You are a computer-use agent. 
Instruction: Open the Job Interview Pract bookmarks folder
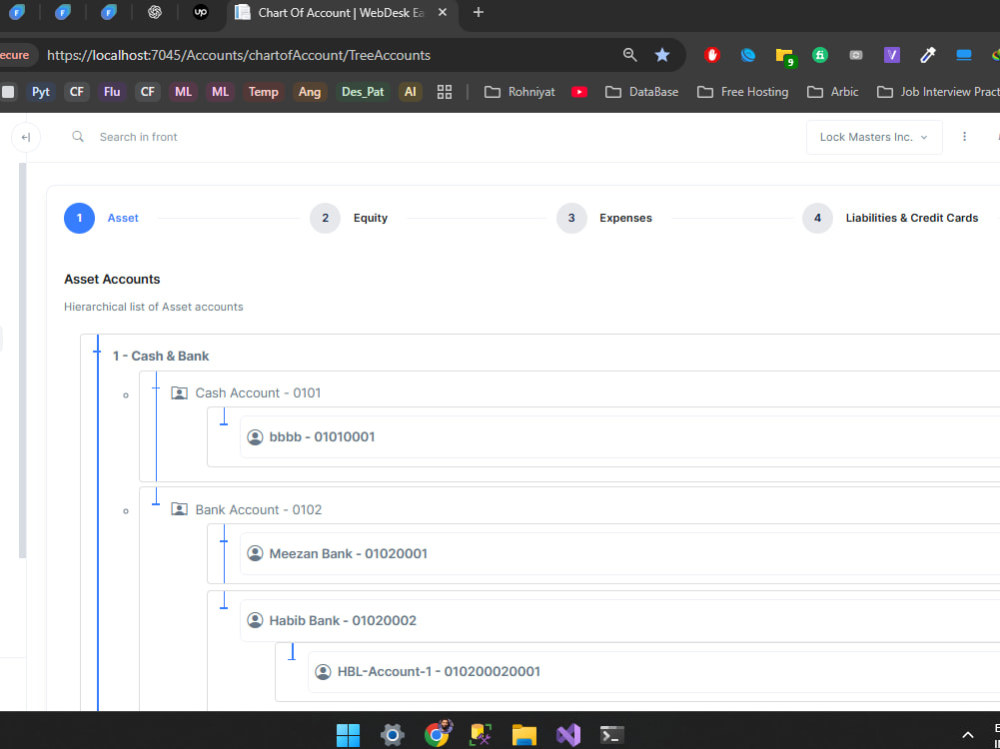point(937,92)
